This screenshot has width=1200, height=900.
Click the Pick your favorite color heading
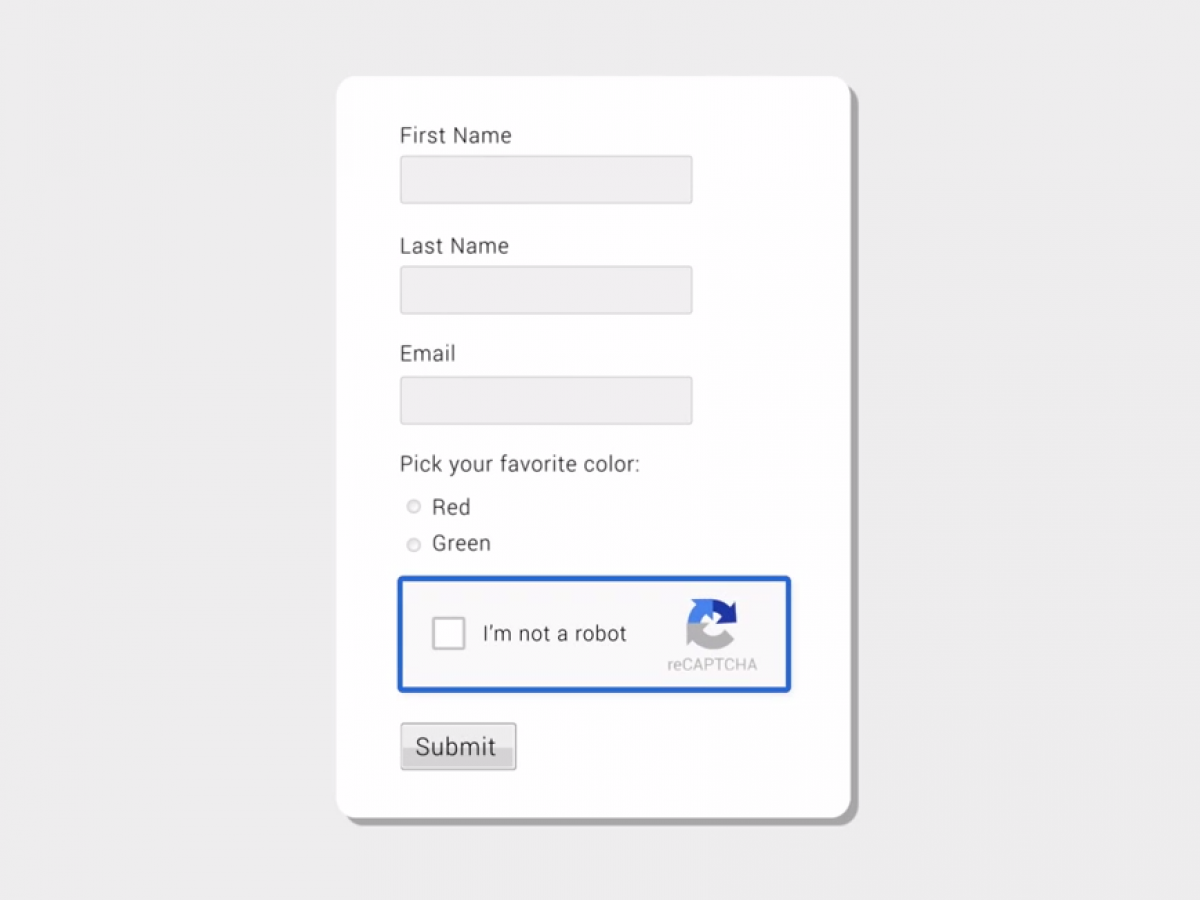tap(519, 464)
